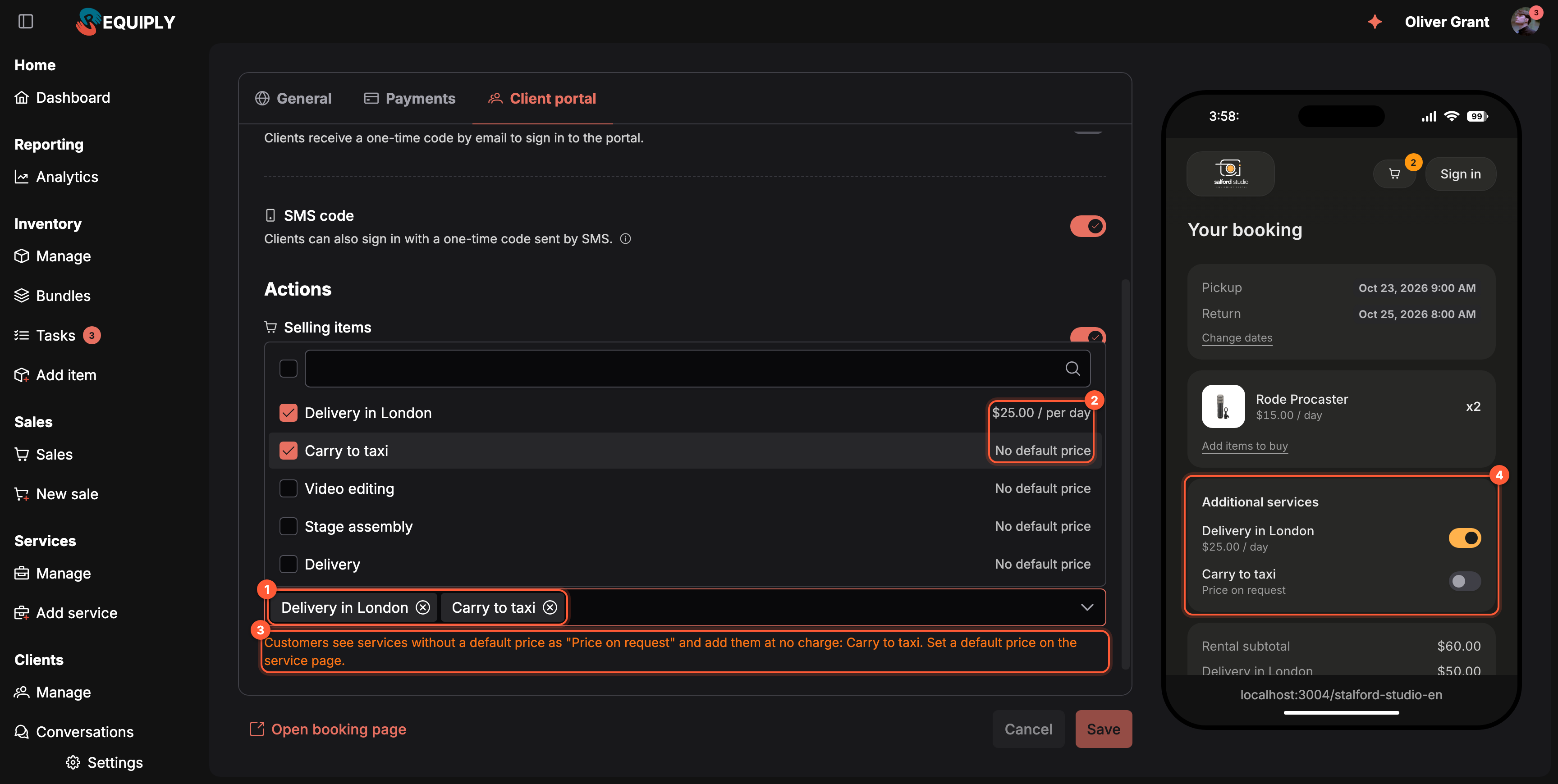
Task: Click the services search field
Action: coord(697,368)
